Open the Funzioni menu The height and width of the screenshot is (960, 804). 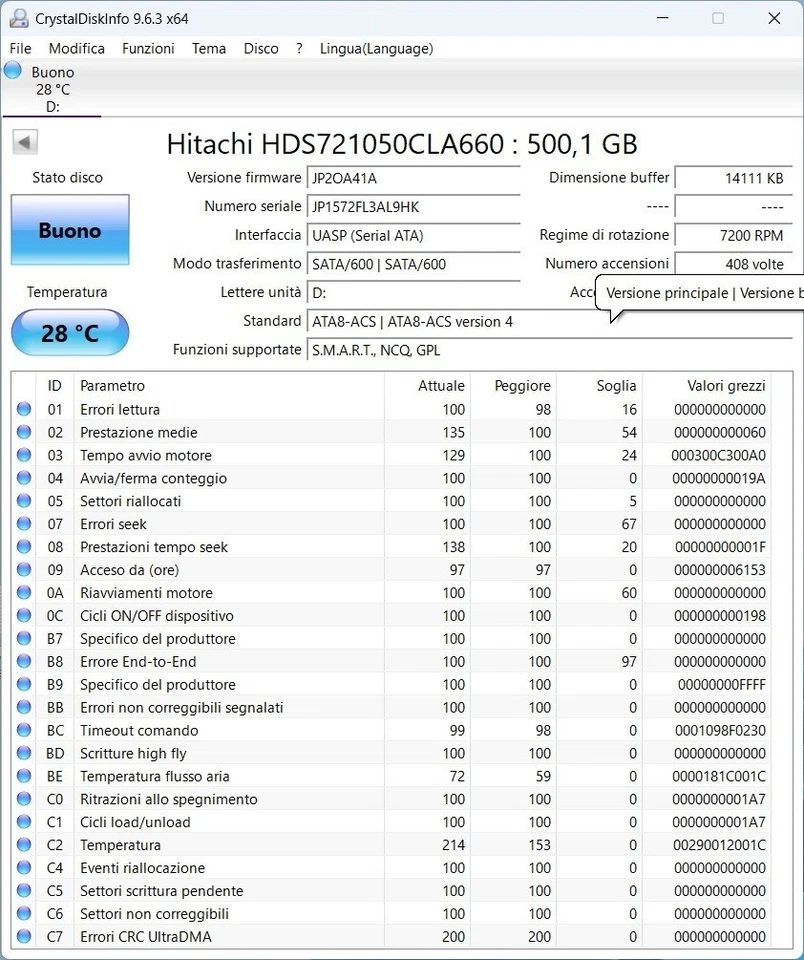[148, 48]
